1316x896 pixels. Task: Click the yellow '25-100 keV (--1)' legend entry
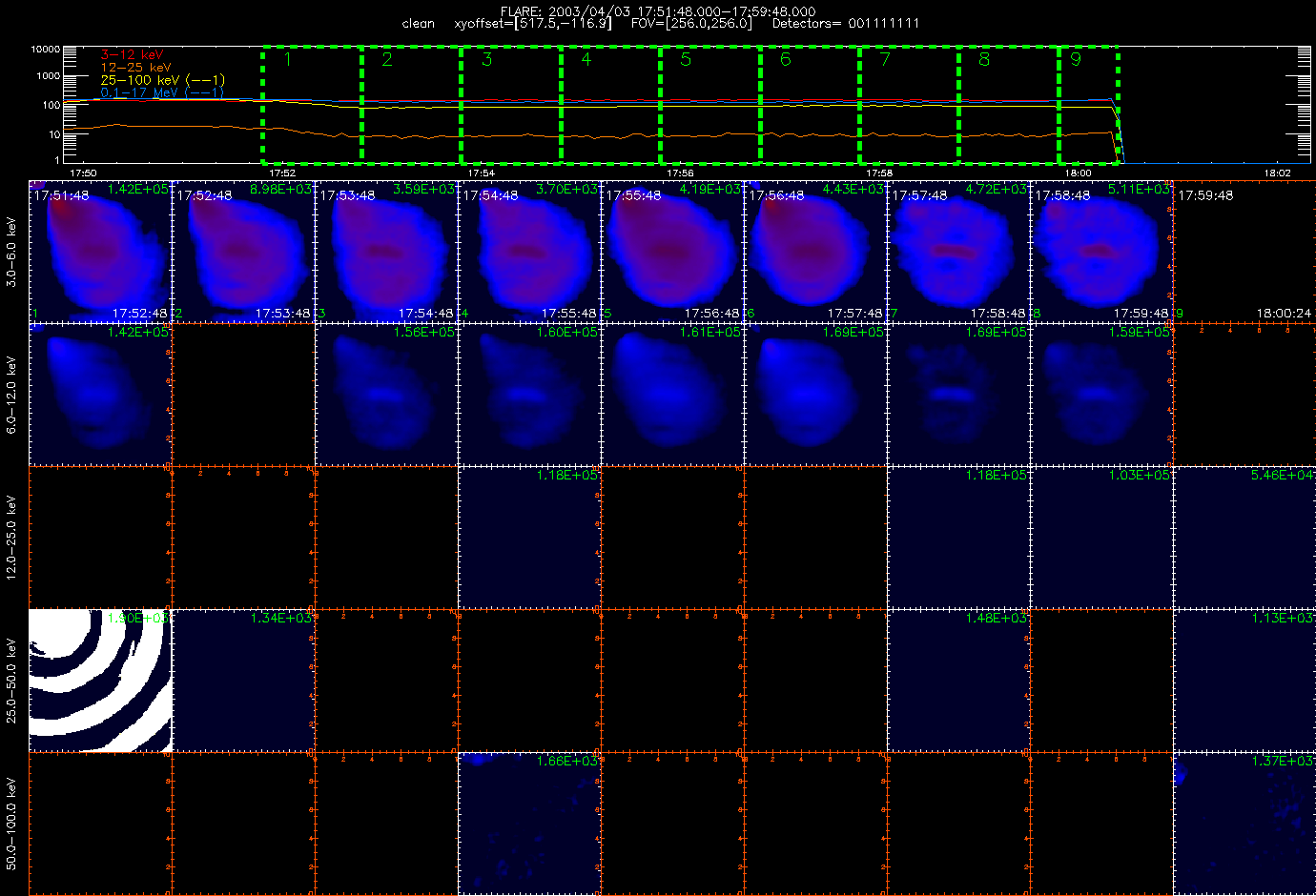click(162, 80)
